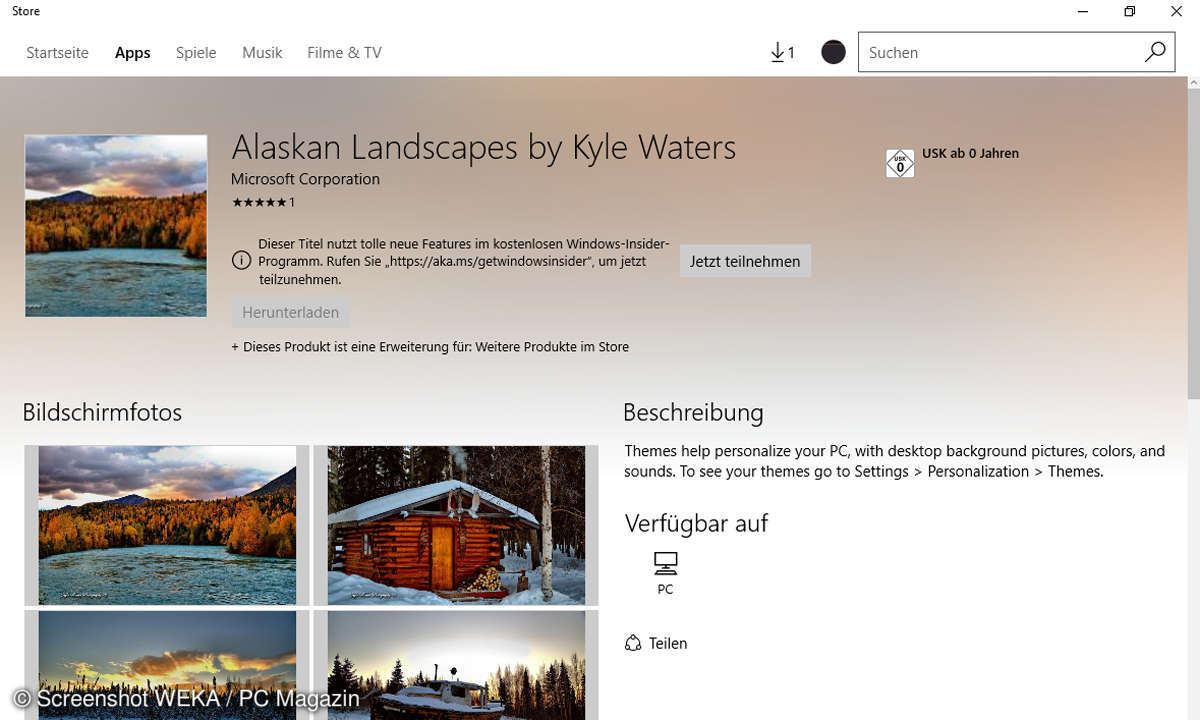This screenshot has width=1200, height=720.
Task: Click the Bildschirmfotos heading
Action: [102, 412]
